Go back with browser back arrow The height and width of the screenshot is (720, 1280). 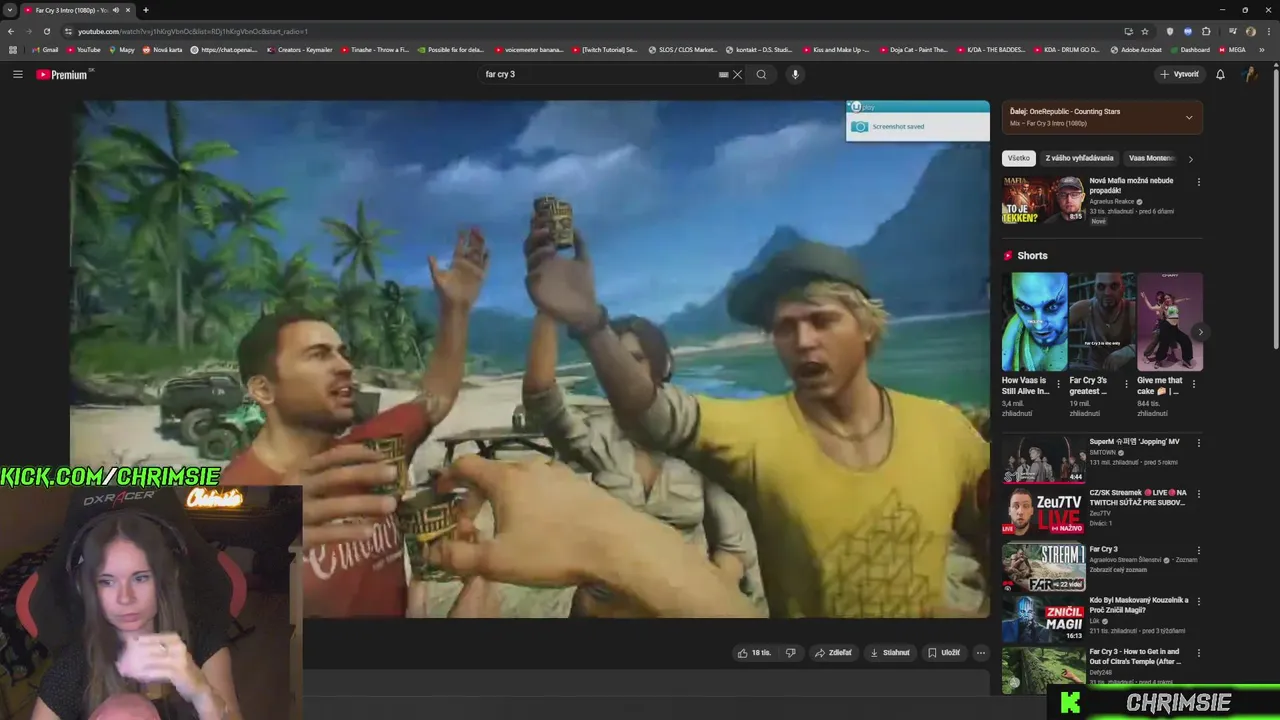[x=11, y=31]
